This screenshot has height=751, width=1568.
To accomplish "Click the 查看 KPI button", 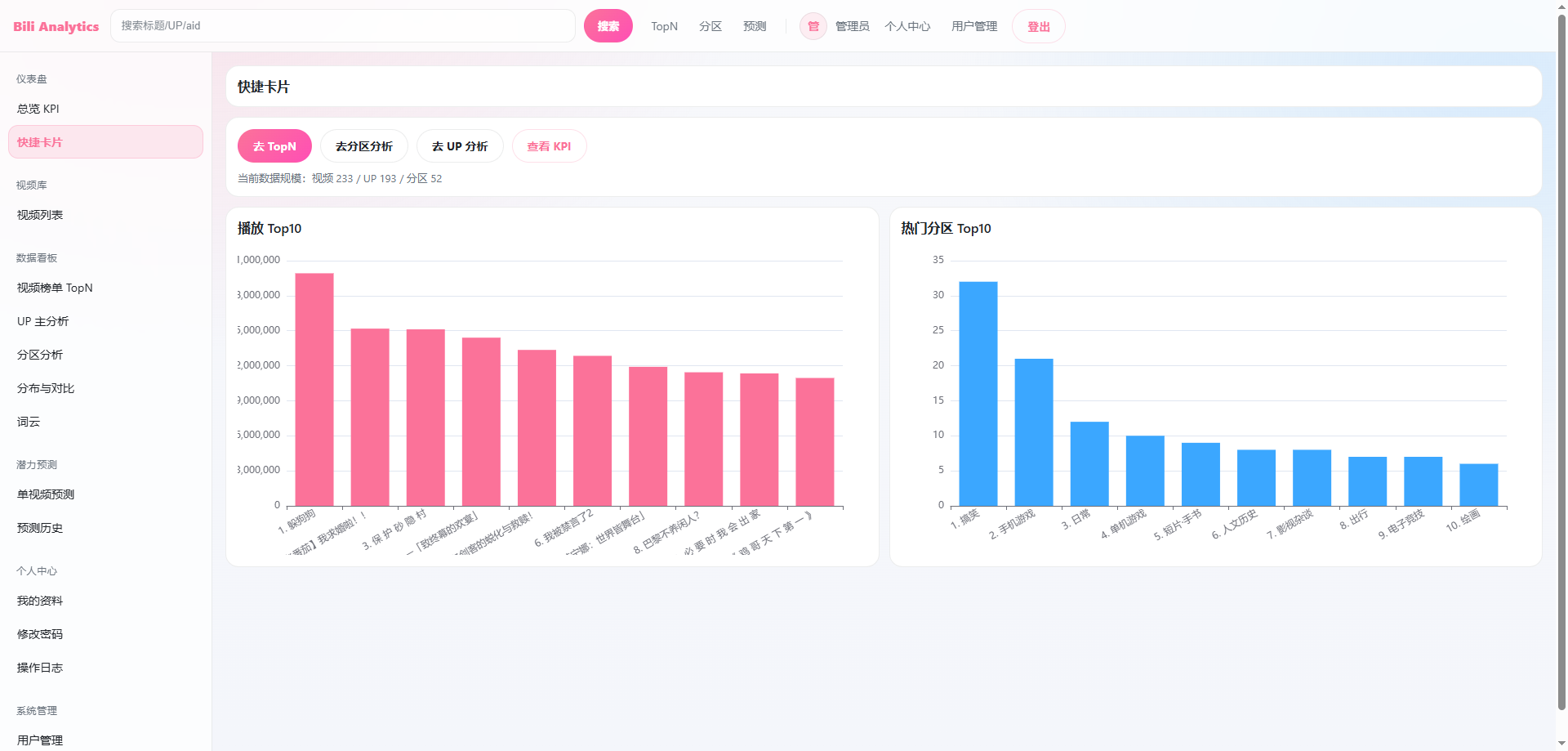I will pyautogui.click(x=549, y=146).
